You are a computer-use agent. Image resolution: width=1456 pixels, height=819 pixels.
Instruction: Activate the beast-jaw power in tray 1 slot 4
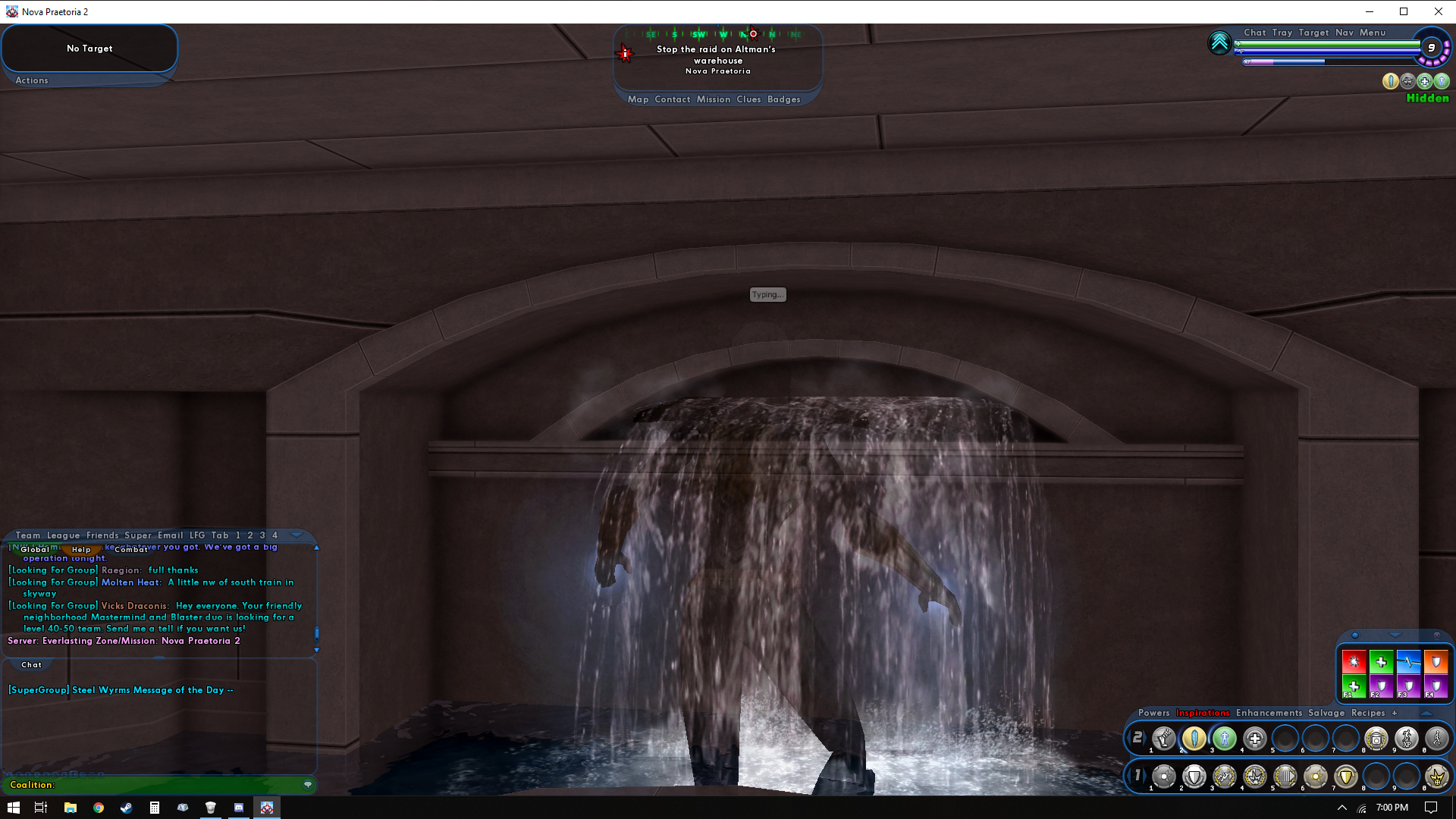pos(1255,777)
